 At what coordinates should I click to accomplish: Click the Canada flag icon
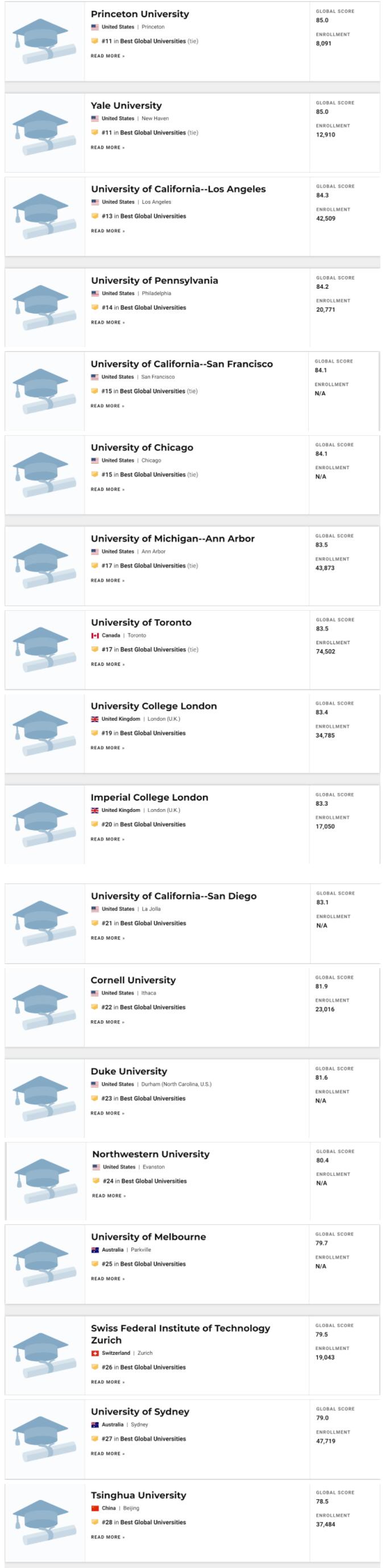coord(94,636)
